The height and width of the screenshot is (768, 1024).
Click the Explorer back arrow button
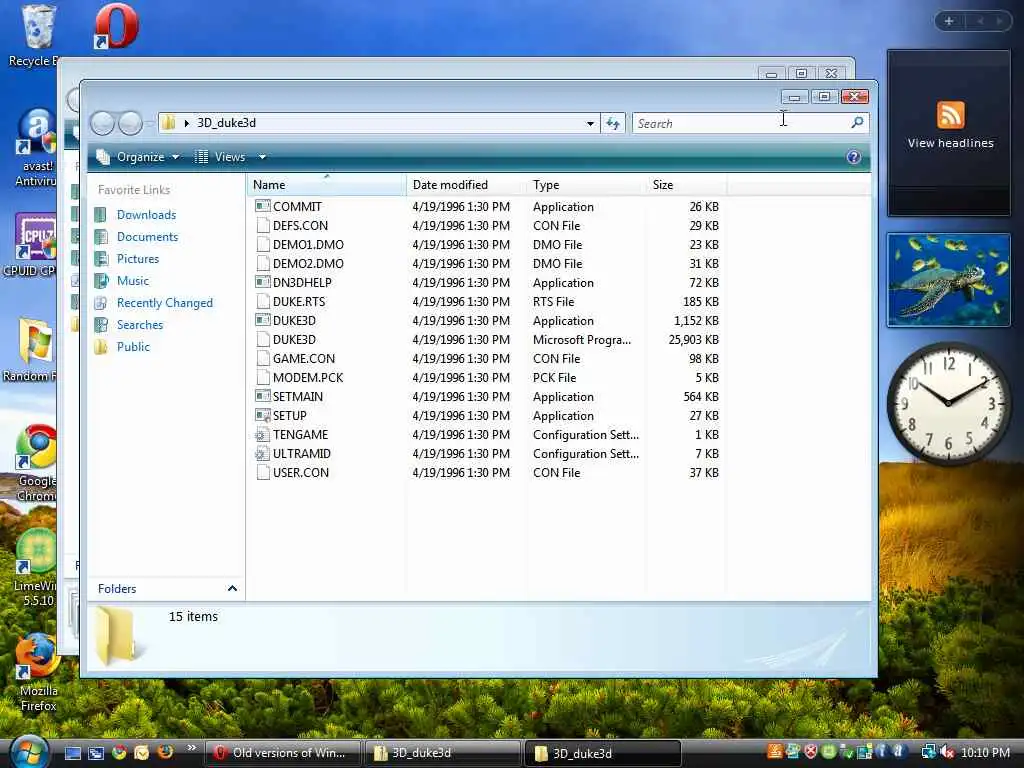103,123
